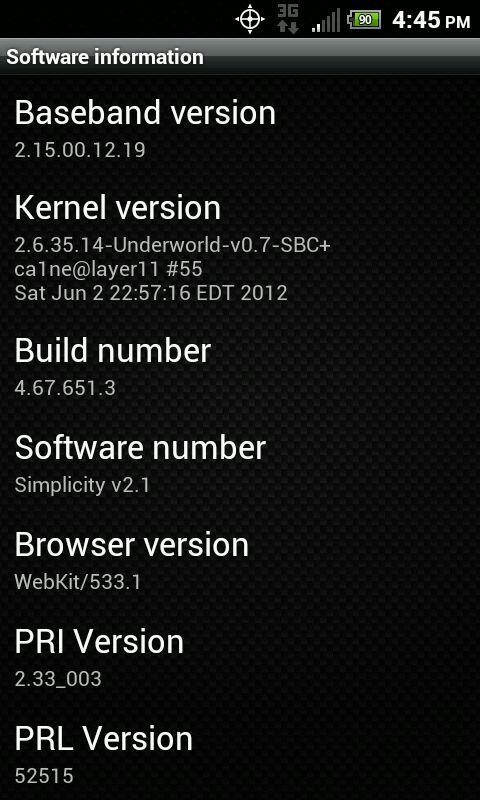Tap the ca1ne@layer11 #55 line
The image size is (480, 800).
pyautogui.click(x=109, y=269)
